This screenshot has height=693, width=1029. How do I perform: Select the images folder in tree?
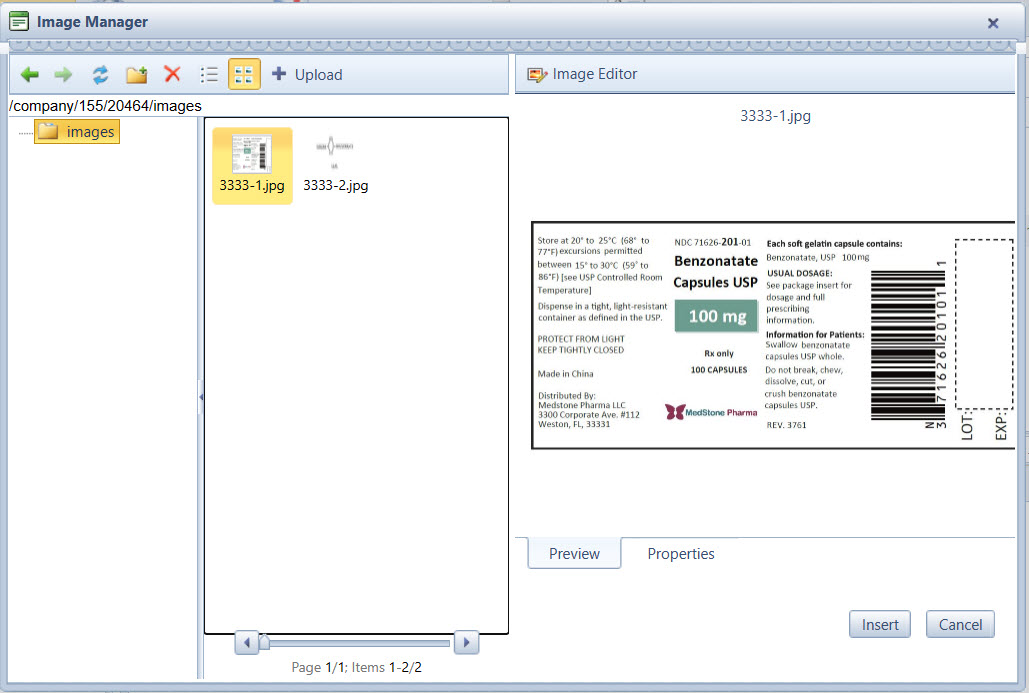pyautogui.click(x=77, y=131)
